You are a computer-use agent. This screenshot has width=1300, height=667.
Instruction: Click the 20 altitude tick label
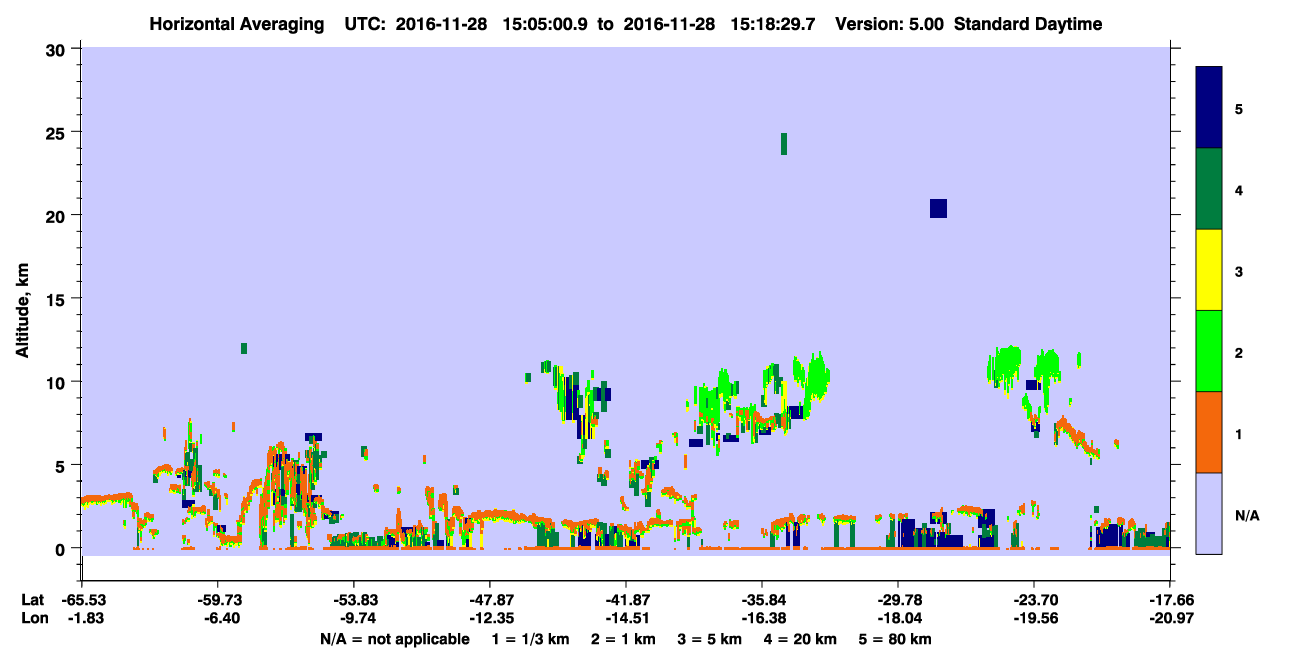[58, 215]
